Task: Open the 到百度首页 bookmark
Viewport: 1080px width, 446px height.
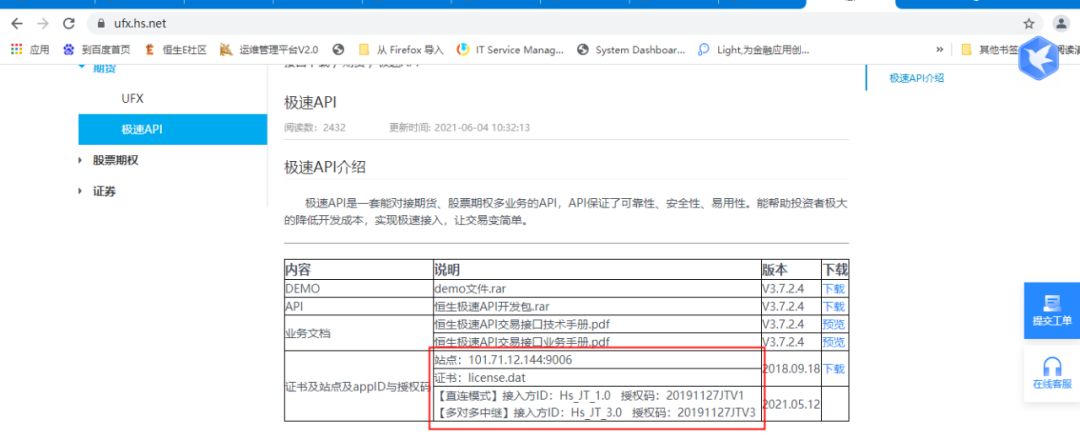Action: tap(97, 50)
